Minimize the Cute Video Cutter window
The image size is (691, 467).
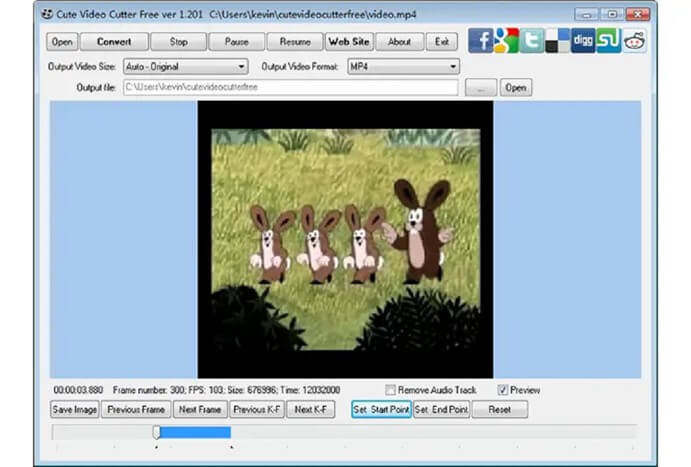pos(587,15)
